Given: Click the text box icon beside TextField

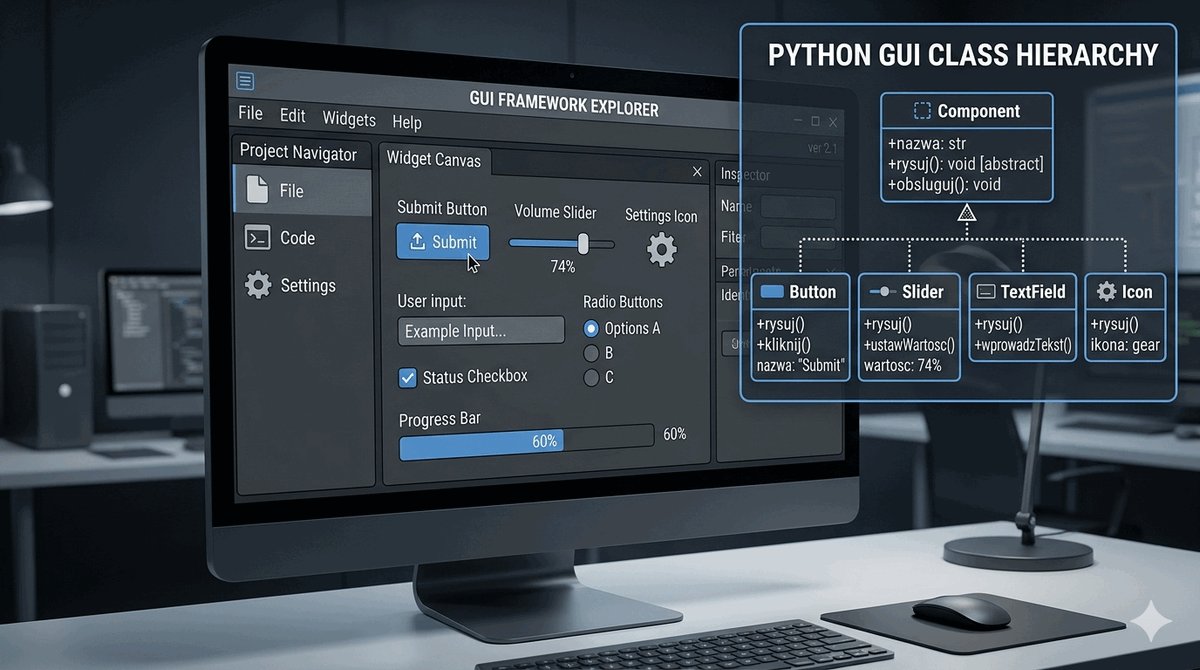Looking at the screenshot, I should pos(986,292).
